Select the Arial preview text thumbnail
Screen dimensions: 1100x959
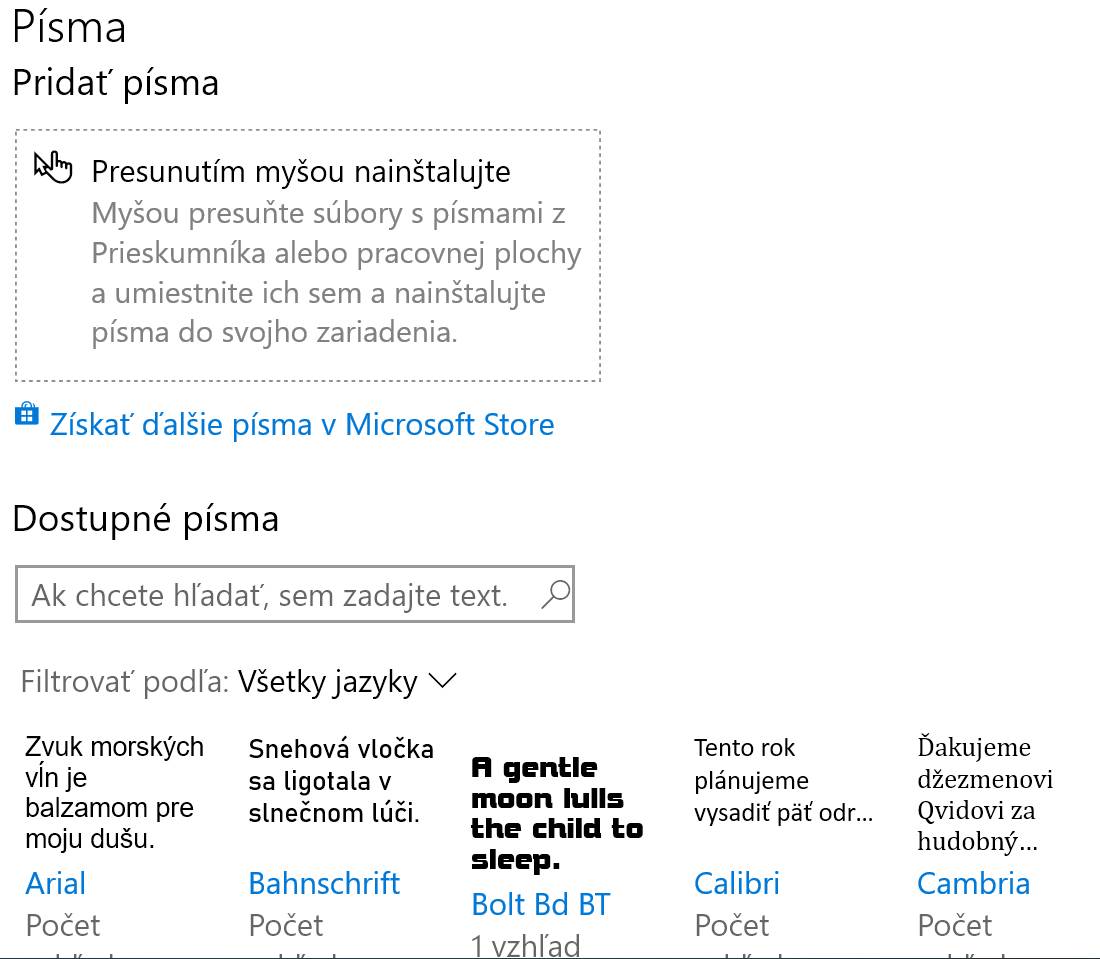(x=114, y=793)
